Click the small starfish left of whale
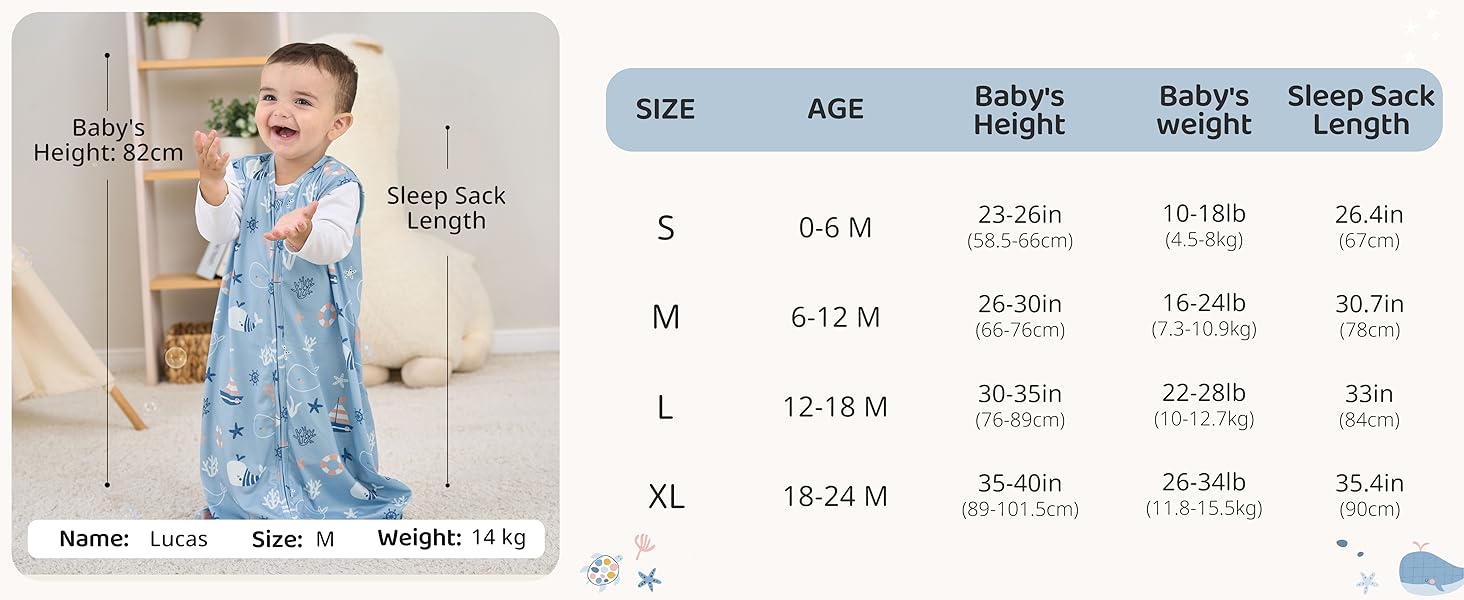Image resolution: width=1464 pixels, height=600 pixels. coord(1366,581)
